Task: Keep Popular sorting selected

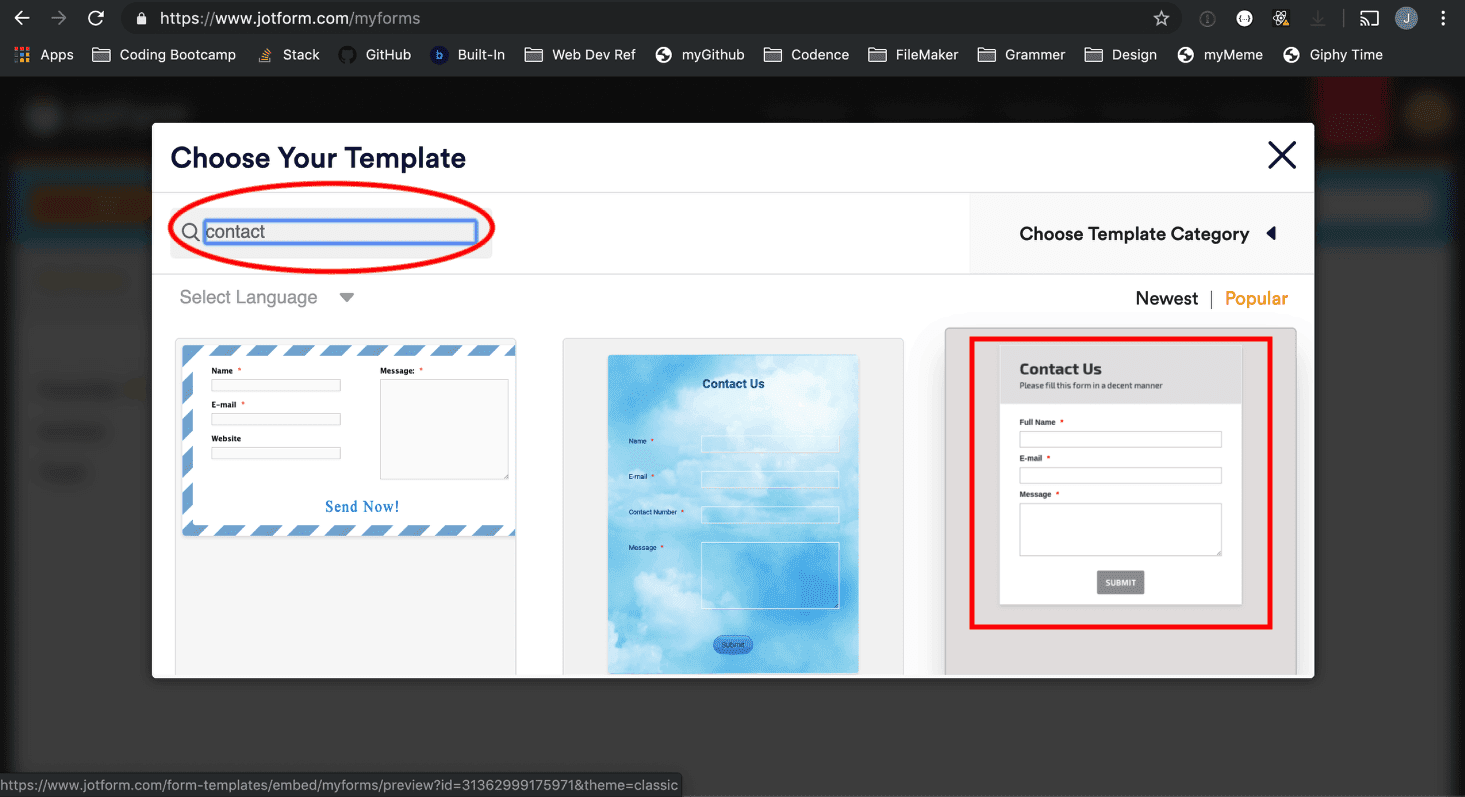Action: tap(1256, 297)
